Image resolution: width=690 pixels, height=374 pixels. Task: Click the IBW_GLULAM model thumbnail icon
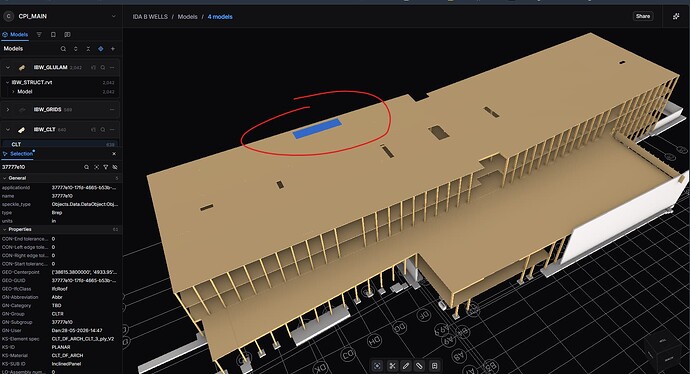(22, 67)
